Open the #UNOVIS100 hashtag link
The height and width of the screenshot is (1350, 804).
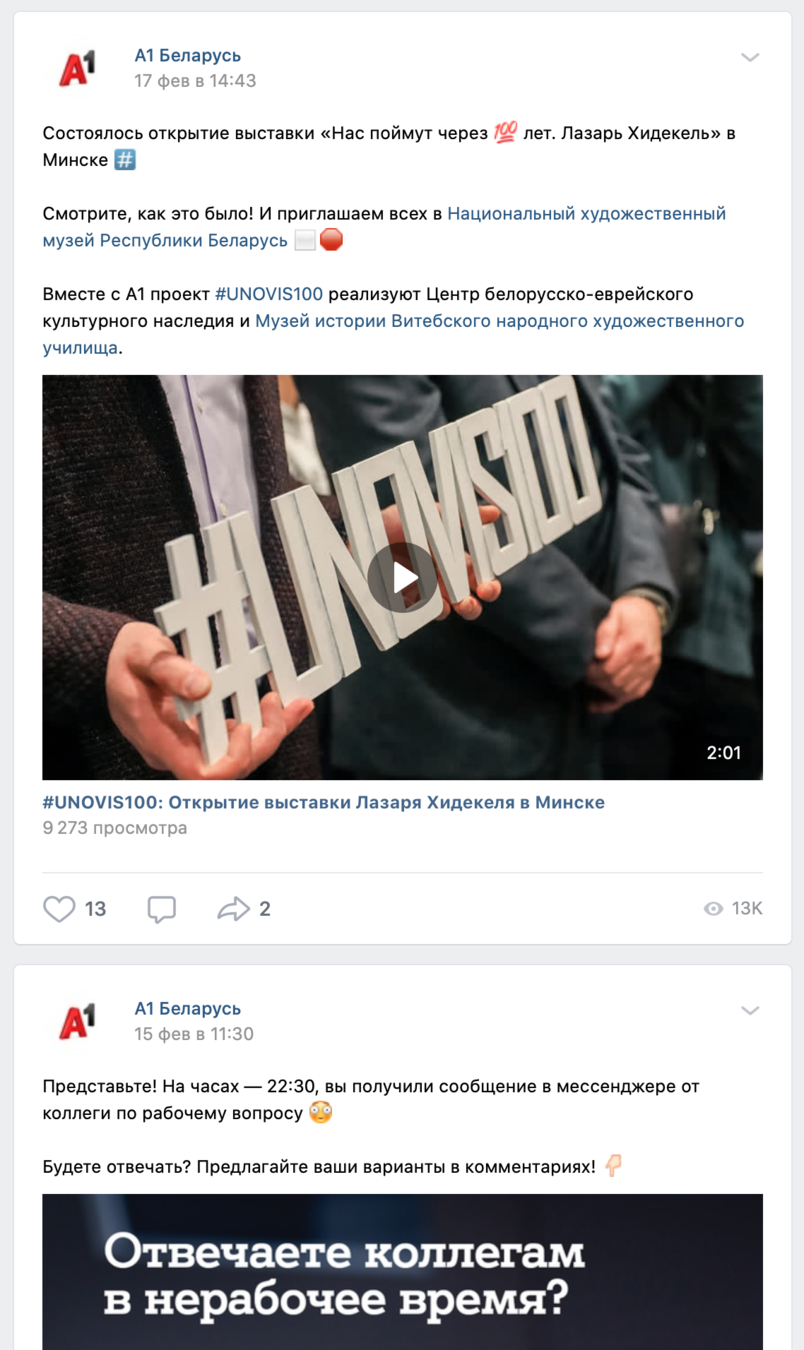[x=269, y=294]
